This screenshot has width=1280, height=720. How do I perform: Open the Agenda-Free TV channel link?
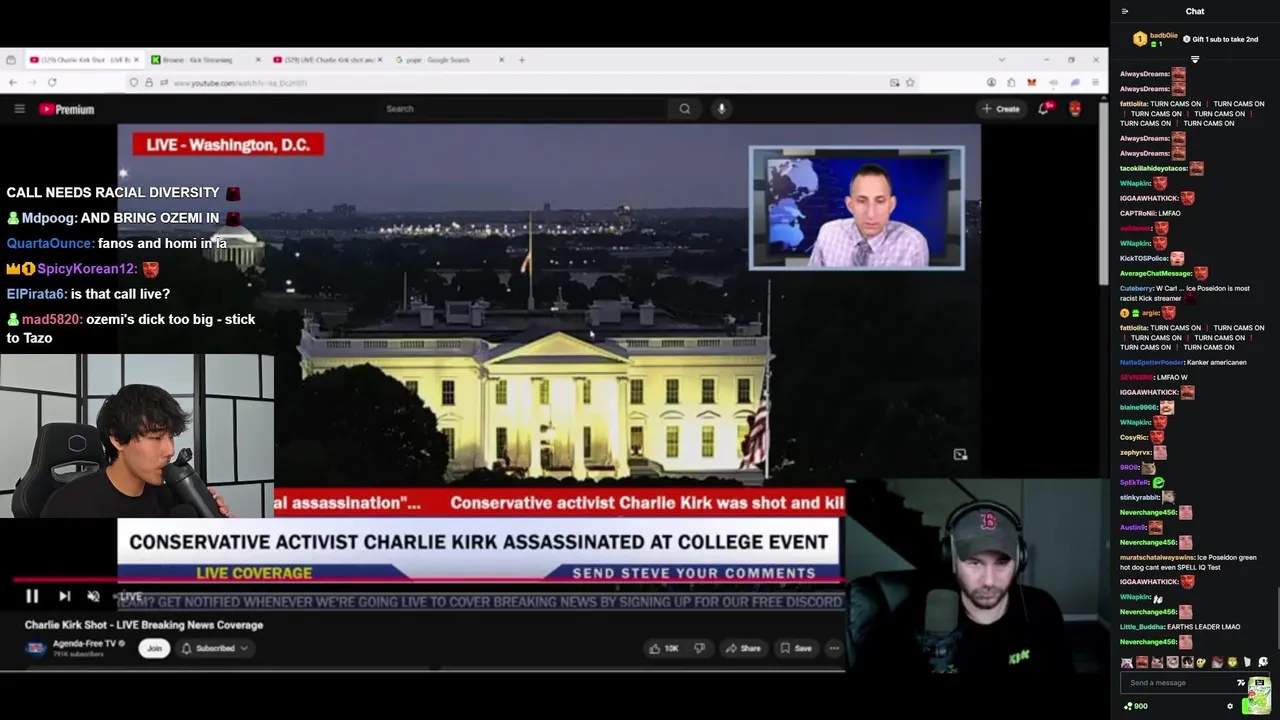(84, 643)
